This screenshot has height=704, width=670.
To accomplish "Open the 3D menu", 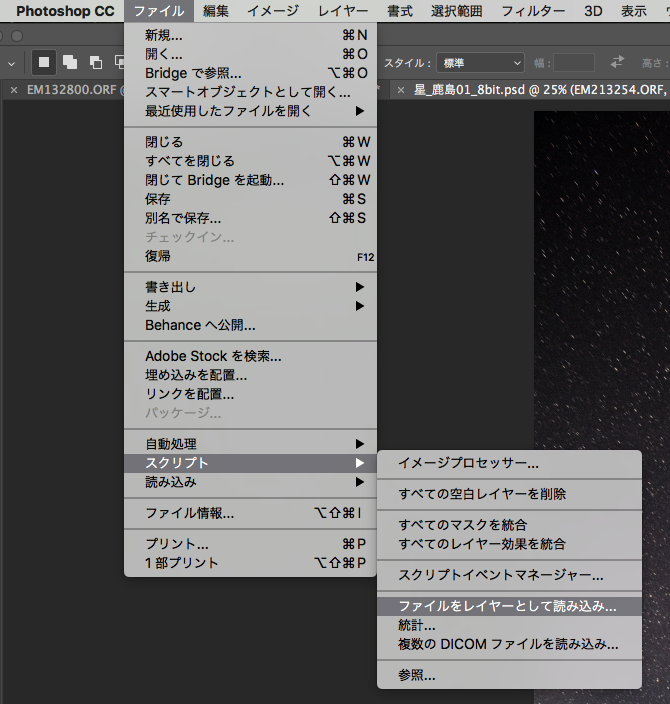I will (593, 11).
